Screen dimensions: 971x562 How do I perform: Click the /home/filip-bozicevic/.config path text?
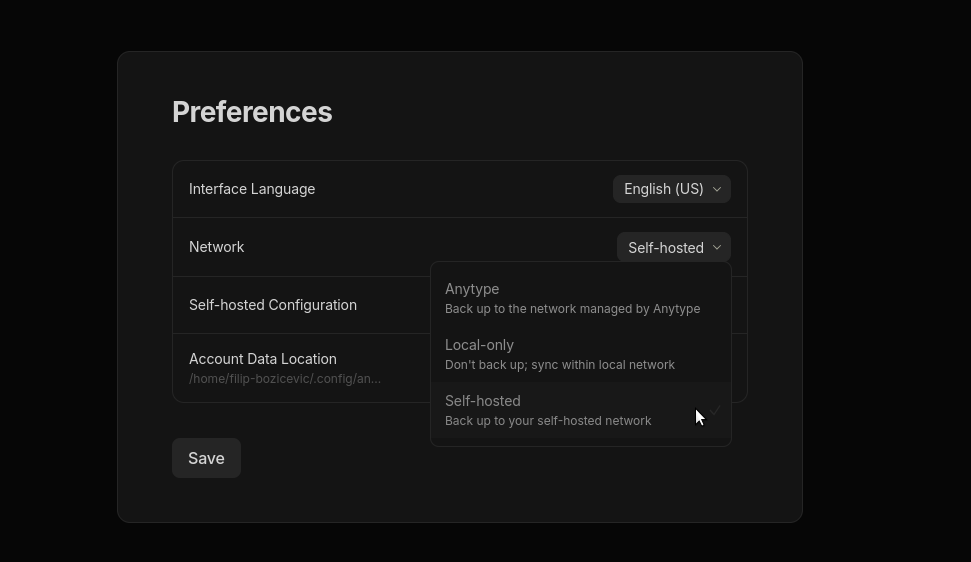coord(284,379)
